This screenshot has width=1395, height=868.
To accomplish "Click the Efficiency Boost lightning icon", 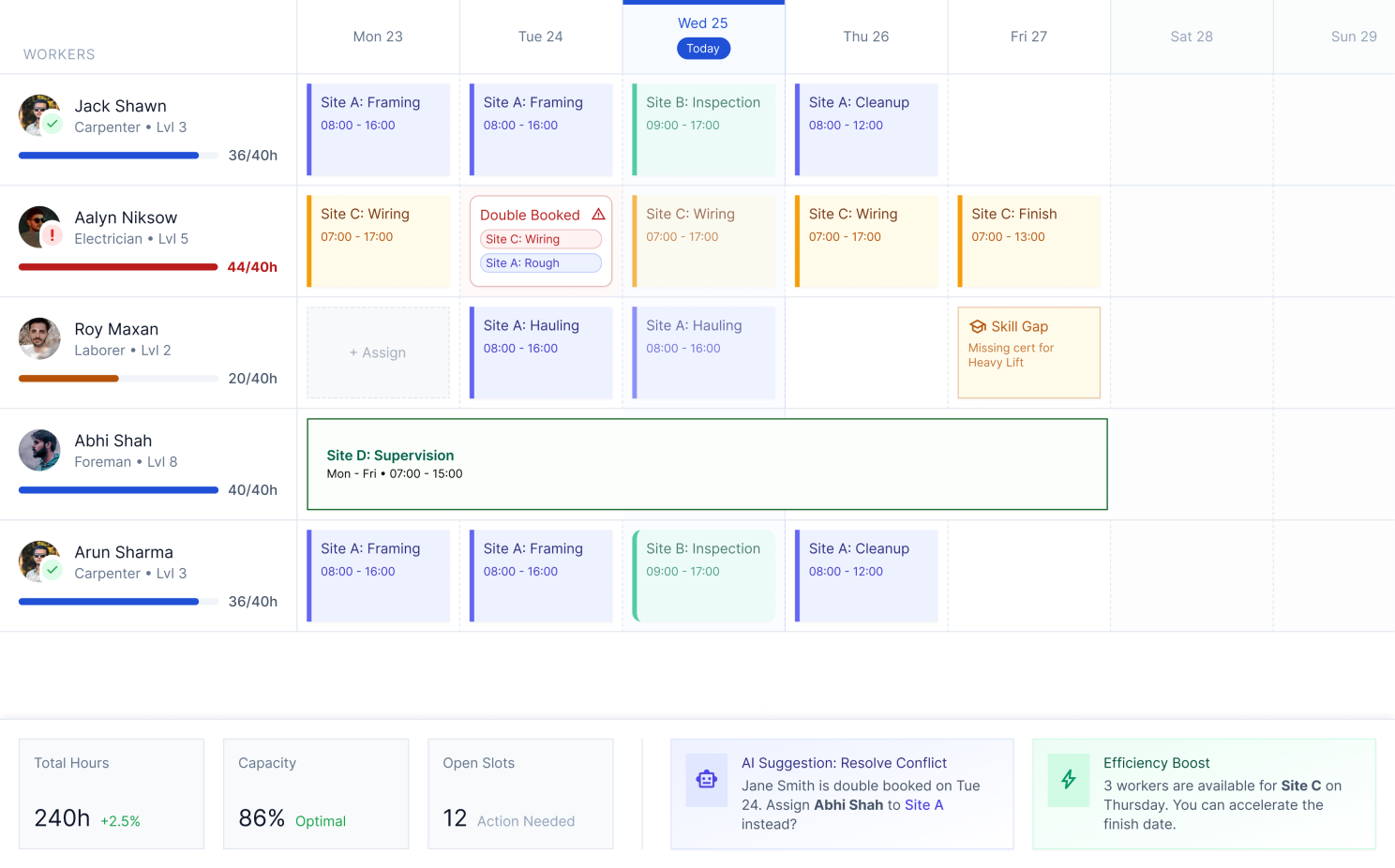I will click(x=1069, y=780).
